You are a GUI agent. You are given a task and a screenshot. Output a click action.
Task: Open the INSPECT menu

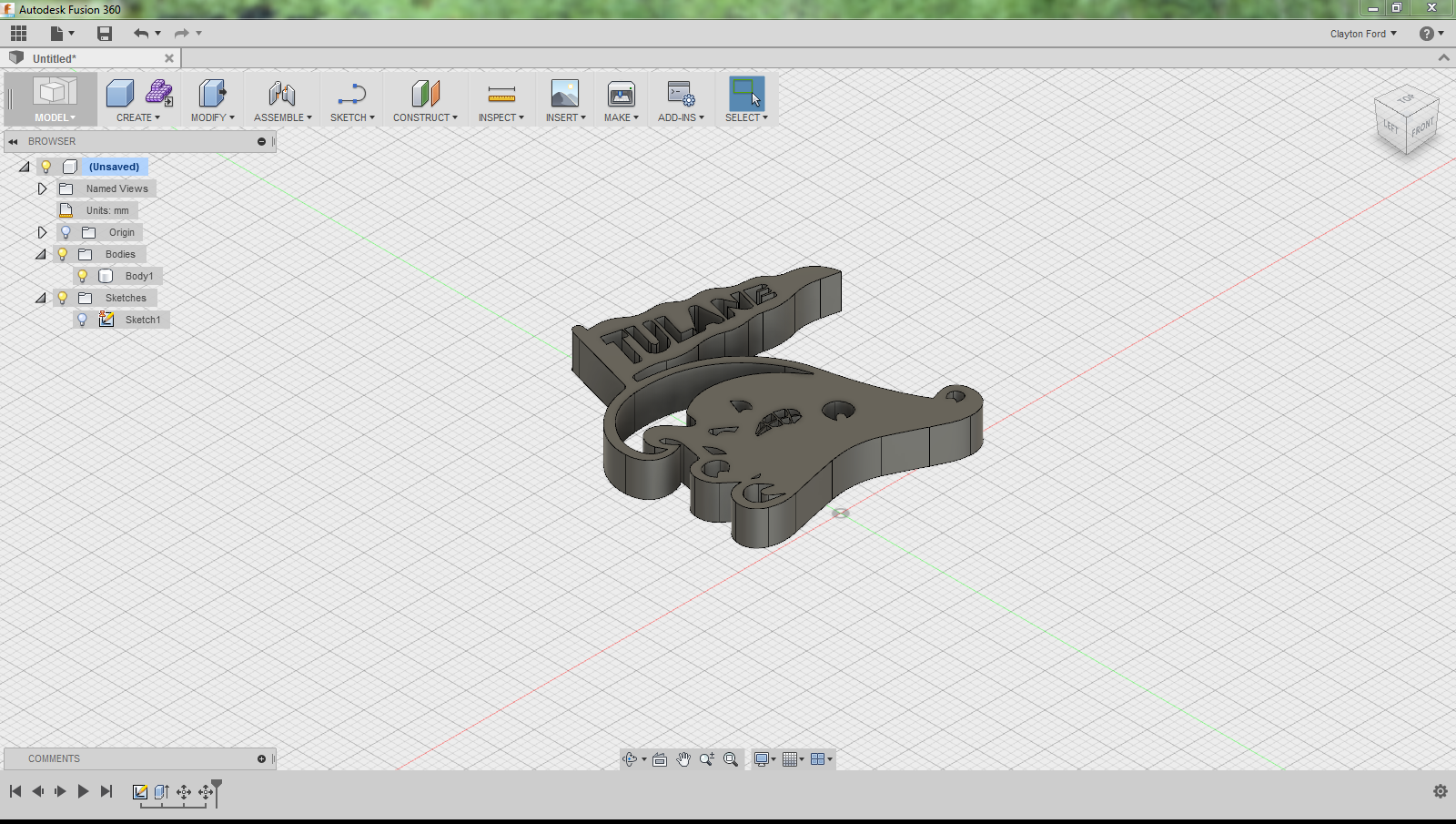point(501,117)
